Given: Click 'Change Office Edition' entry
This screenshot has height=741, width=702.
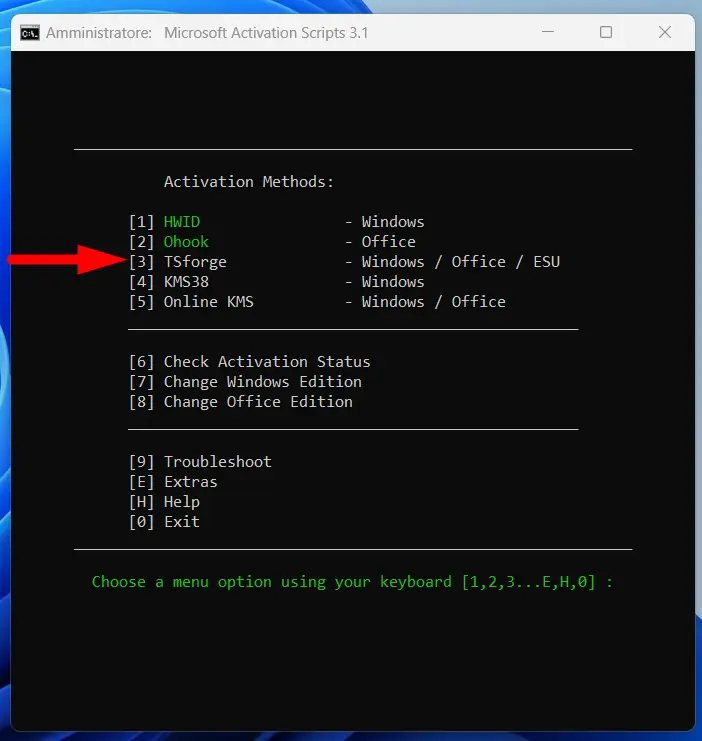Looking at the screenshot, I should (258, 402).
